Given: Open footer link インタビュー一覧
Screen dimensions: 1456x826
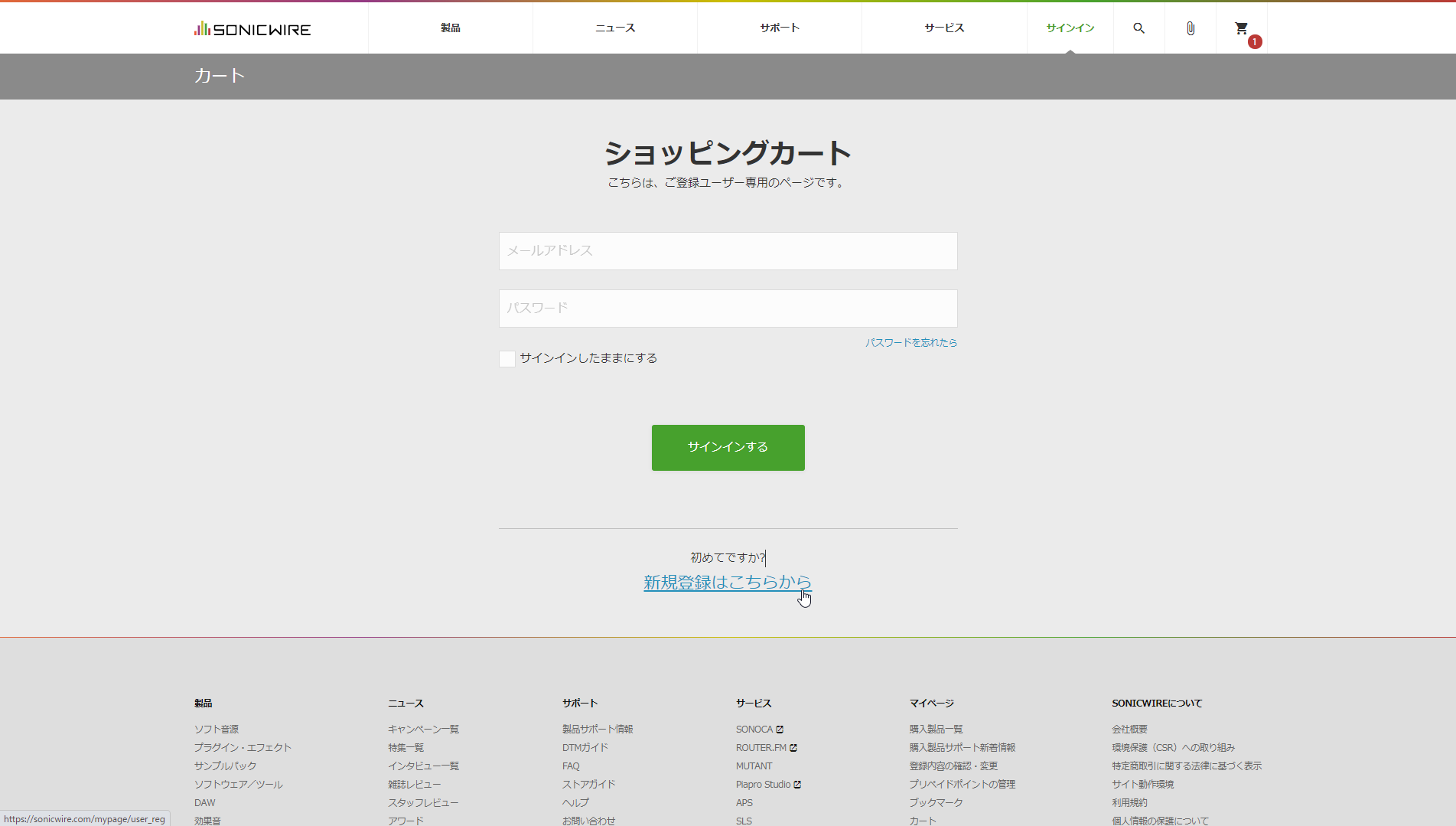Looking at the screenshot, I should 423,766.
